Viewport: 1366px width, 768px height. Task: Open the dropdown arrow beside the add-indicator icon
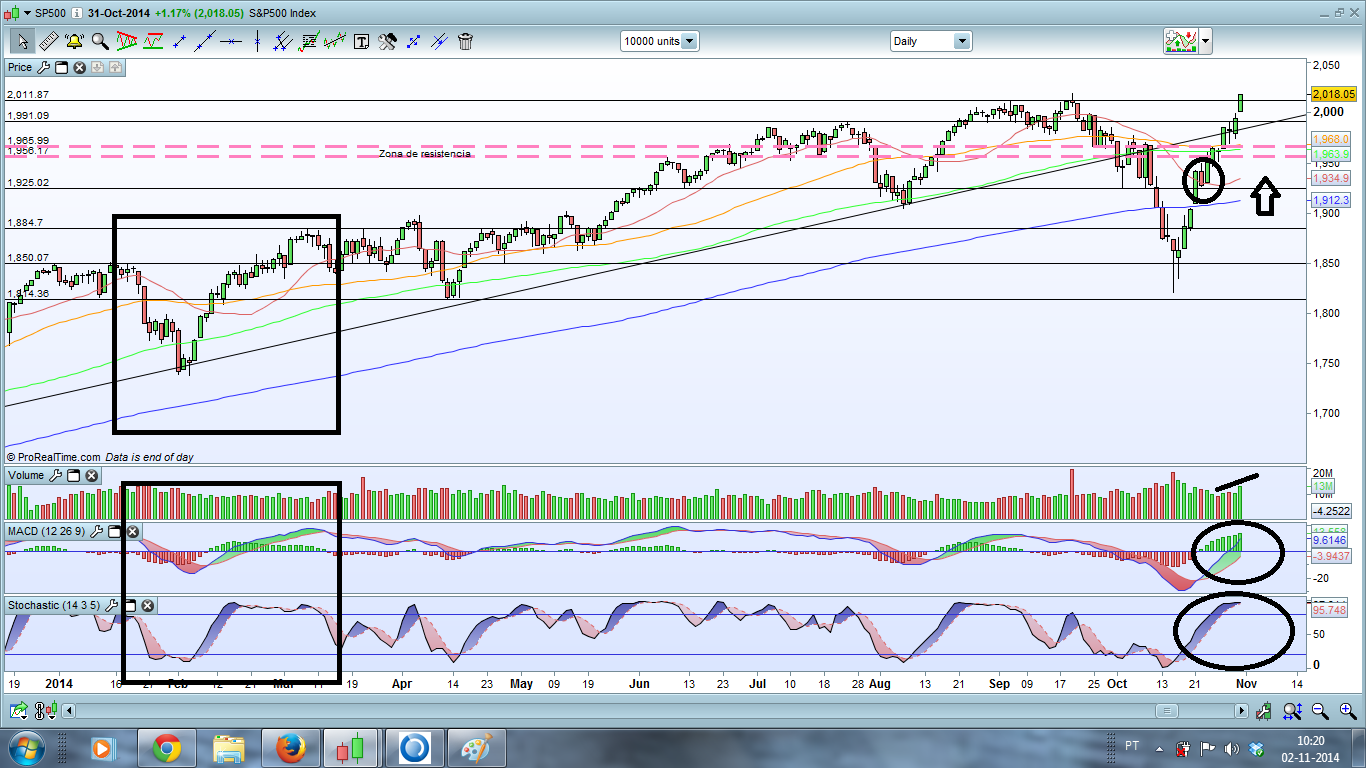(1205, 41)
